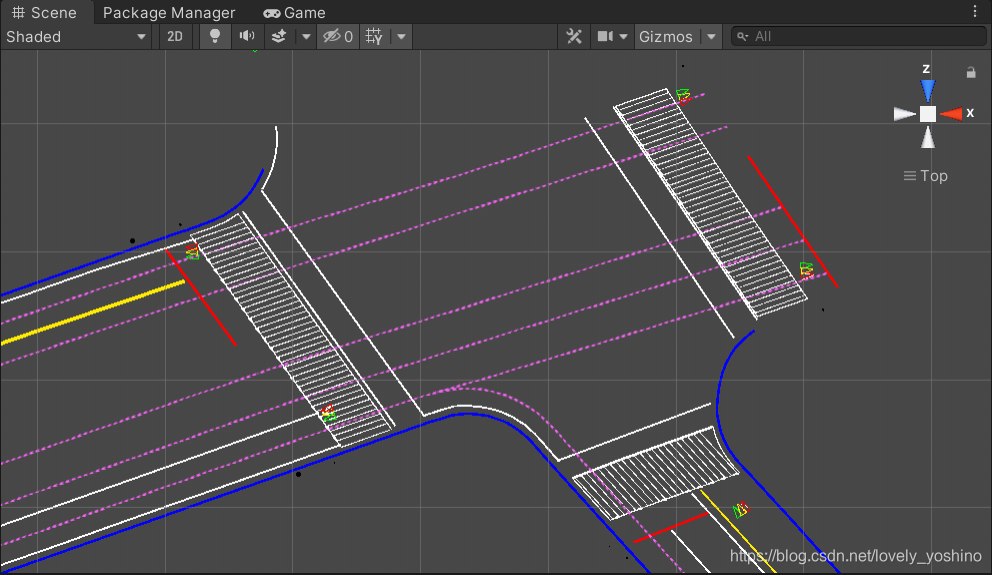Toggle the orientation gizmo rotation lock
The height and width of the screenshot is (575, 992).
point(971,73)
